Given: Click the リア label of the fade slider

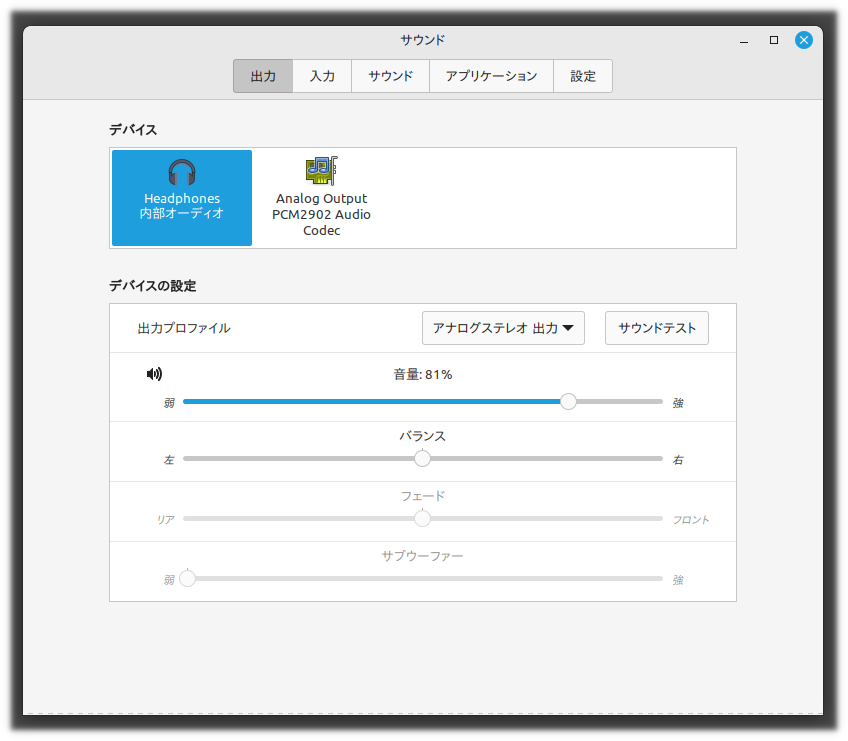Looking at the screenshot, I should pos(165,520).
